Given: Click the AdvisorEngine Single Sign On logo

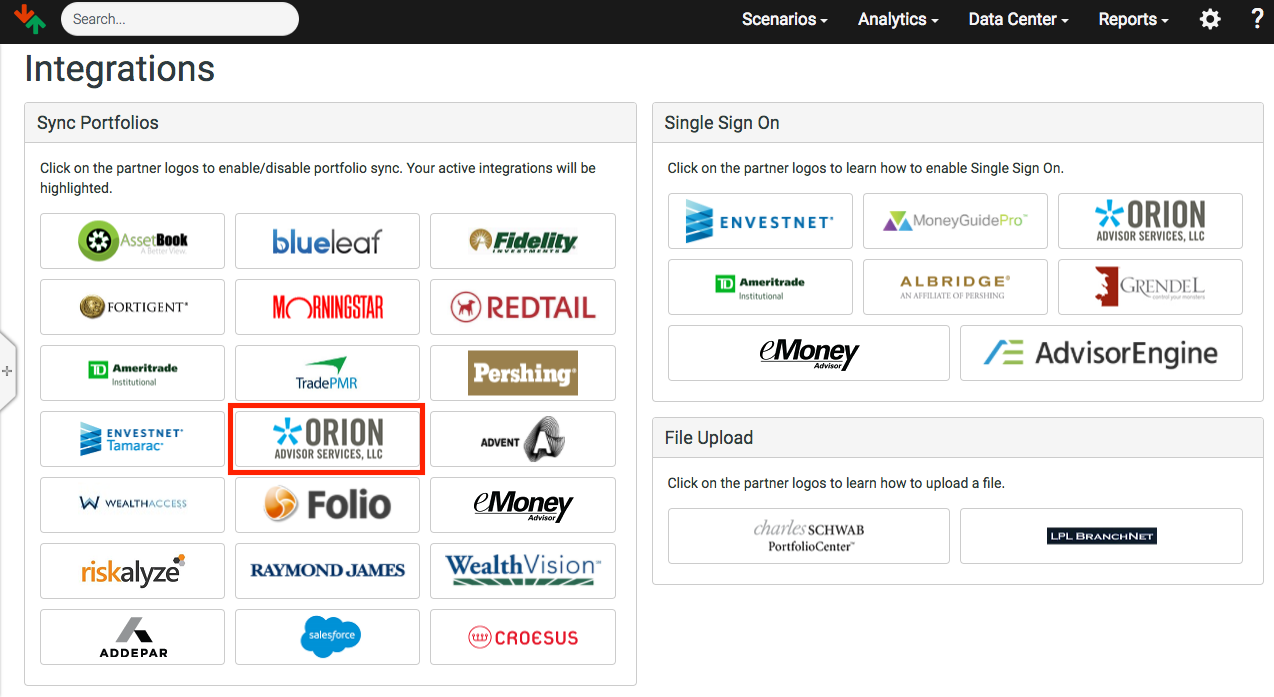Looking at the screenshot, I should coord(1100,353).
